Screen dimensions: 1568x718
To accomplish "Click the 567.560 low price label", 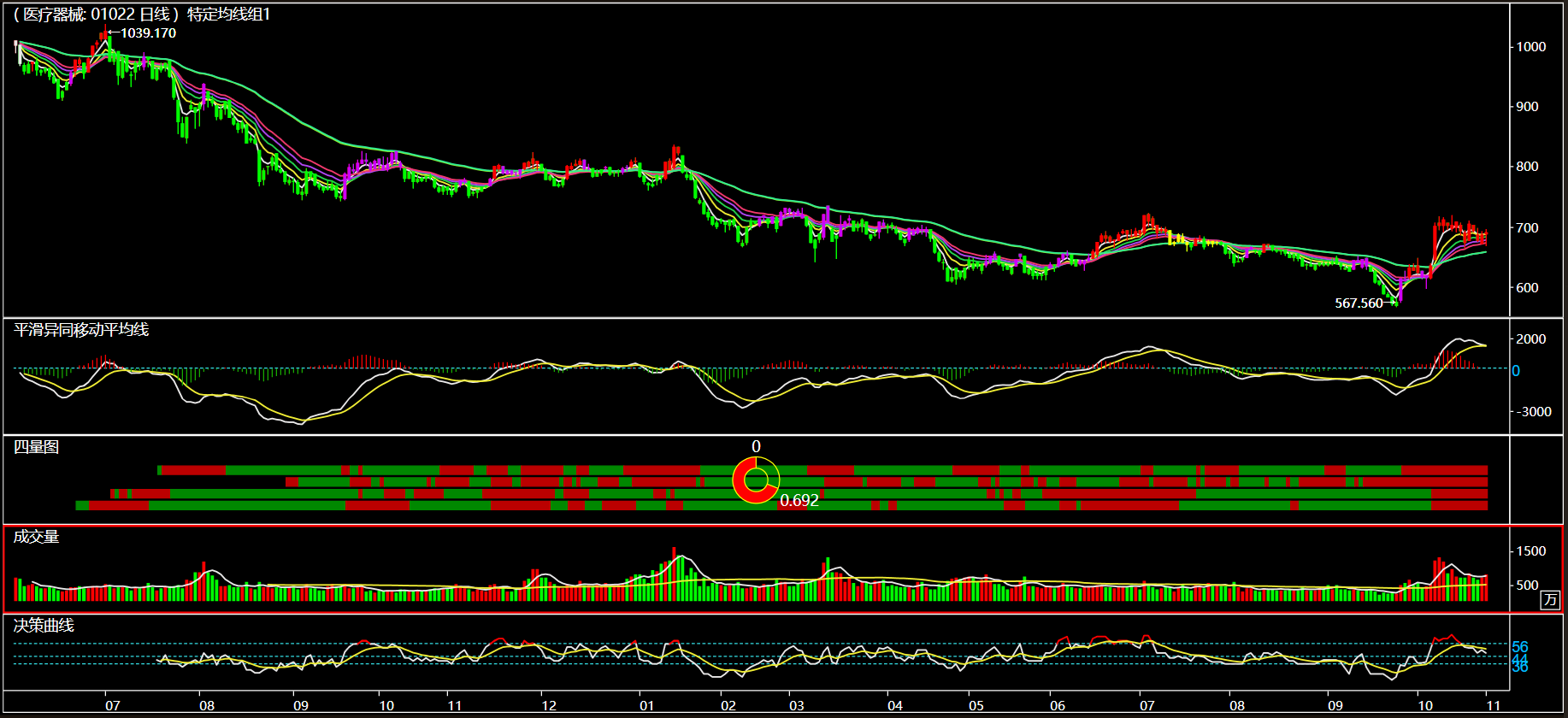I will click(1359, 303).
